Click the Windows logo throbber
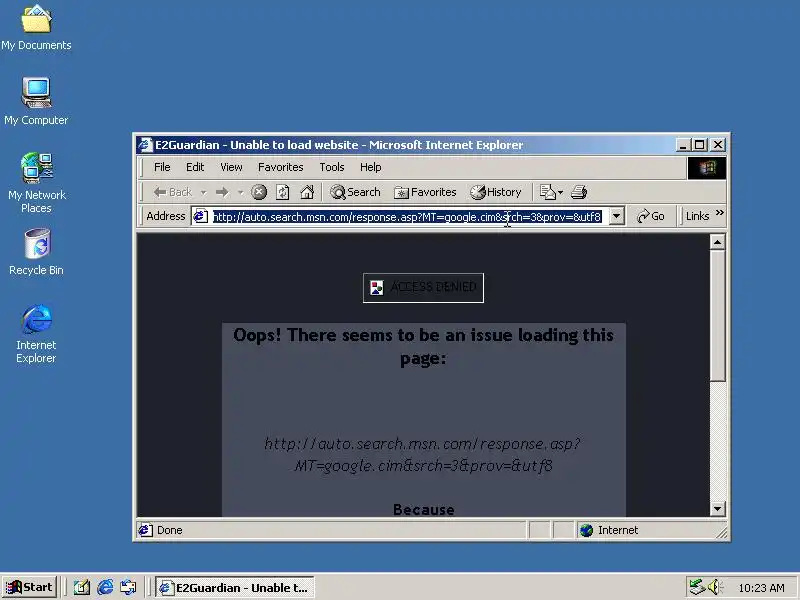 coord(707,168)
